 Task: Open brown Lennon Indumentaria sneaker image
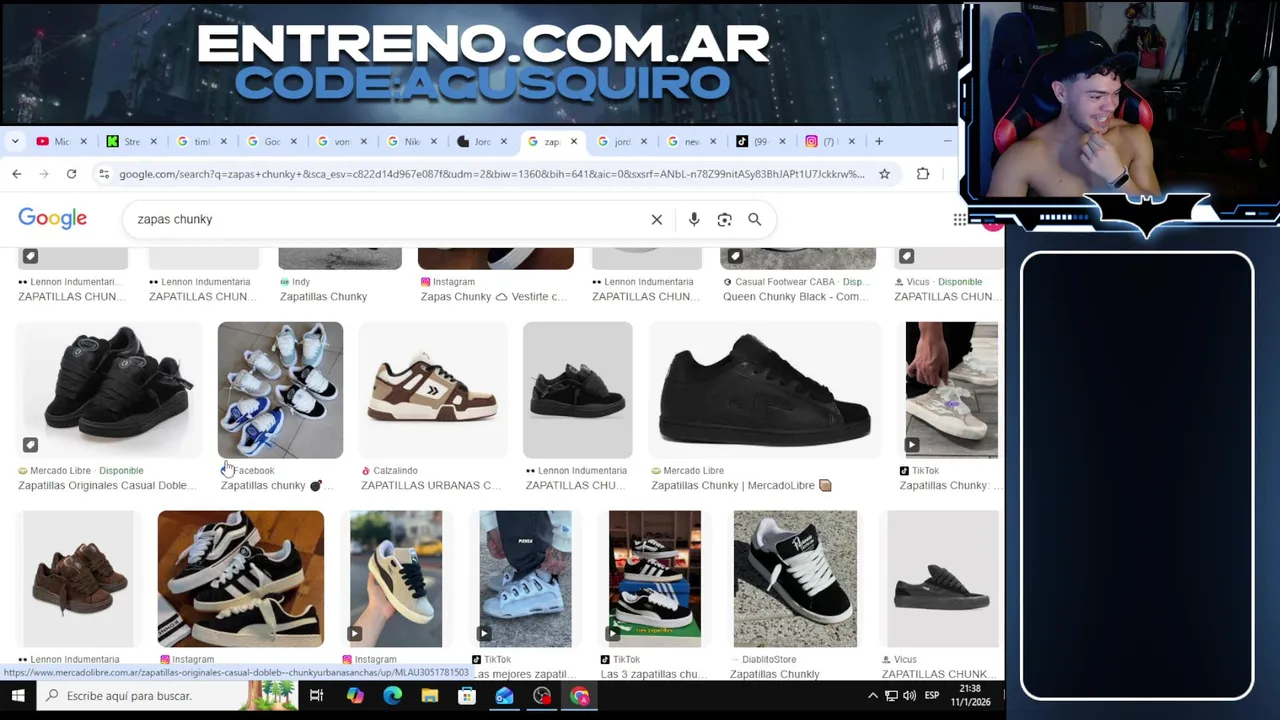pyautogui.click(x=78, y=579)
